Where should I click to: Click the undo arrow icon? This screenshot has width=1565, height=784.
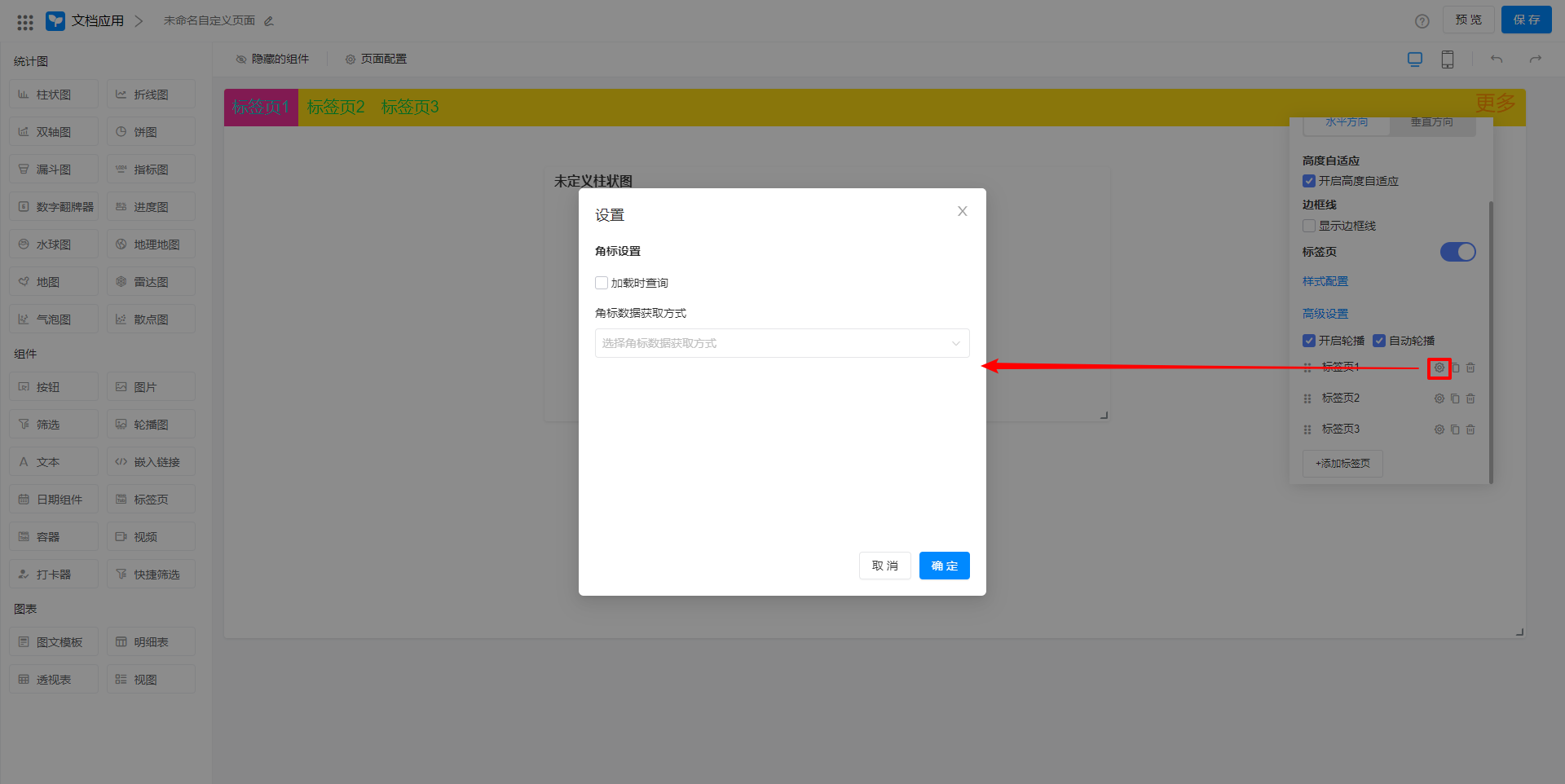click(1497, 59)
